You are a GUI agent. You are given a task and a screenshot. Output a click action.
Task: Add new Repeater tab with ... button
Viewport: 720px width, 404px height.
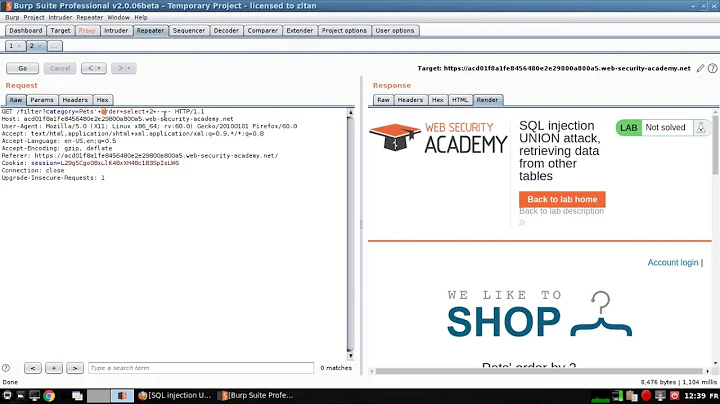[54, 46]
